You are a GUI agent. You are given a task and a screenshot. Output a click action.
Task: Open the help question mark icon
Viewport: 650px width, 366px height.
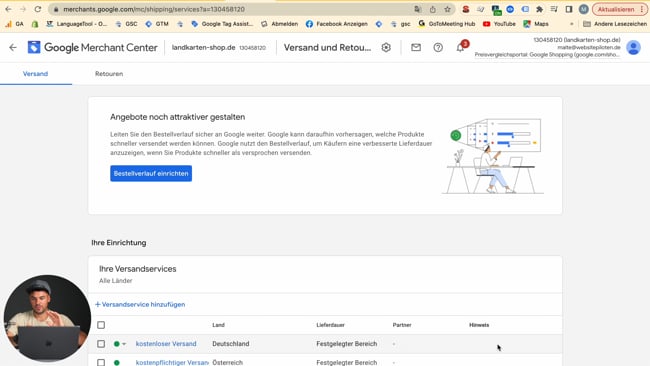[x=438, y=48]
